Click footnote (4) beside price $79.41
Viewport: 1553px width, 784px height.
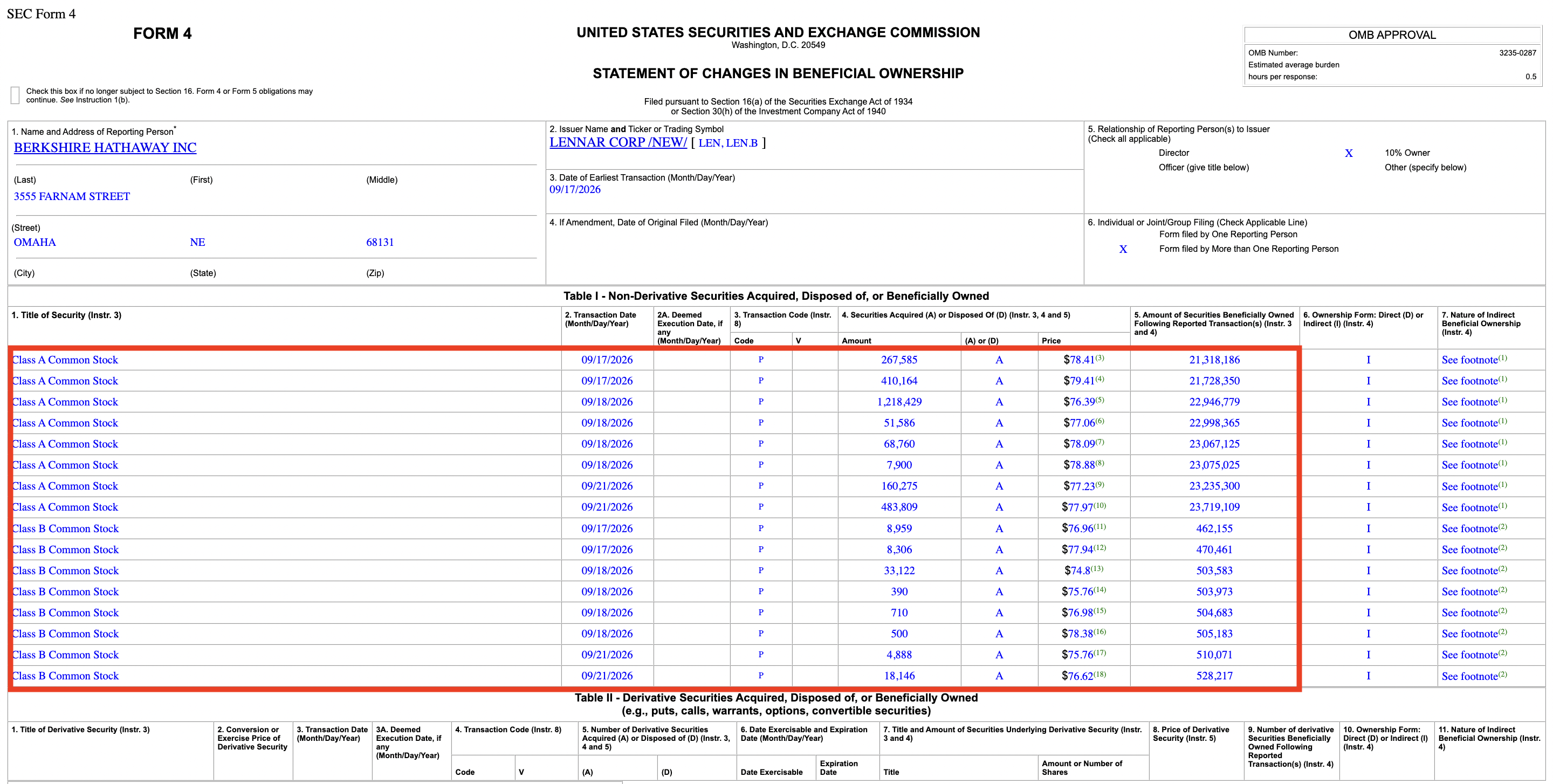pos(1100,379)
